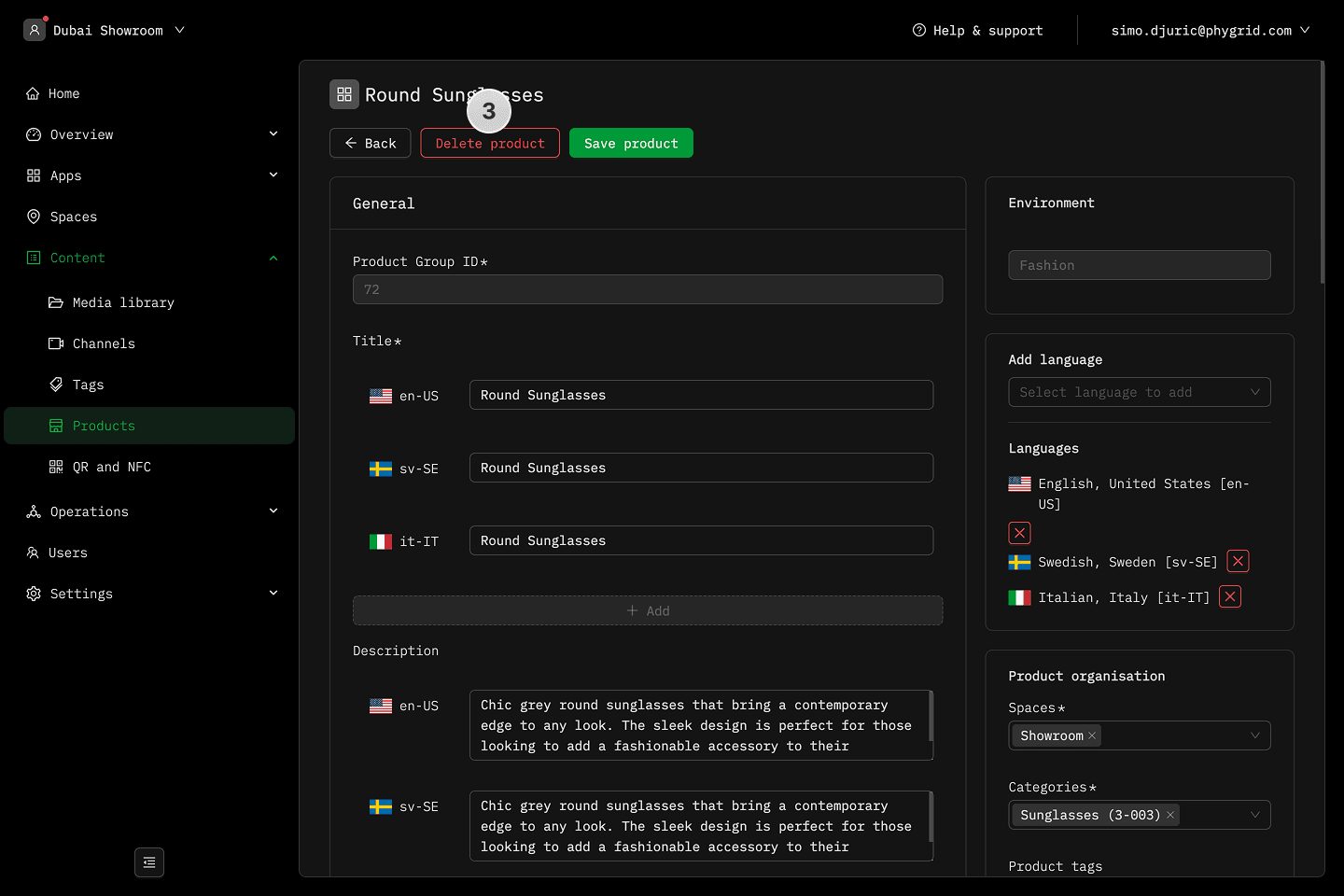Click the sidebar collapse icon at bottom
Viewport: 1344px width, 896px height.
149,862
